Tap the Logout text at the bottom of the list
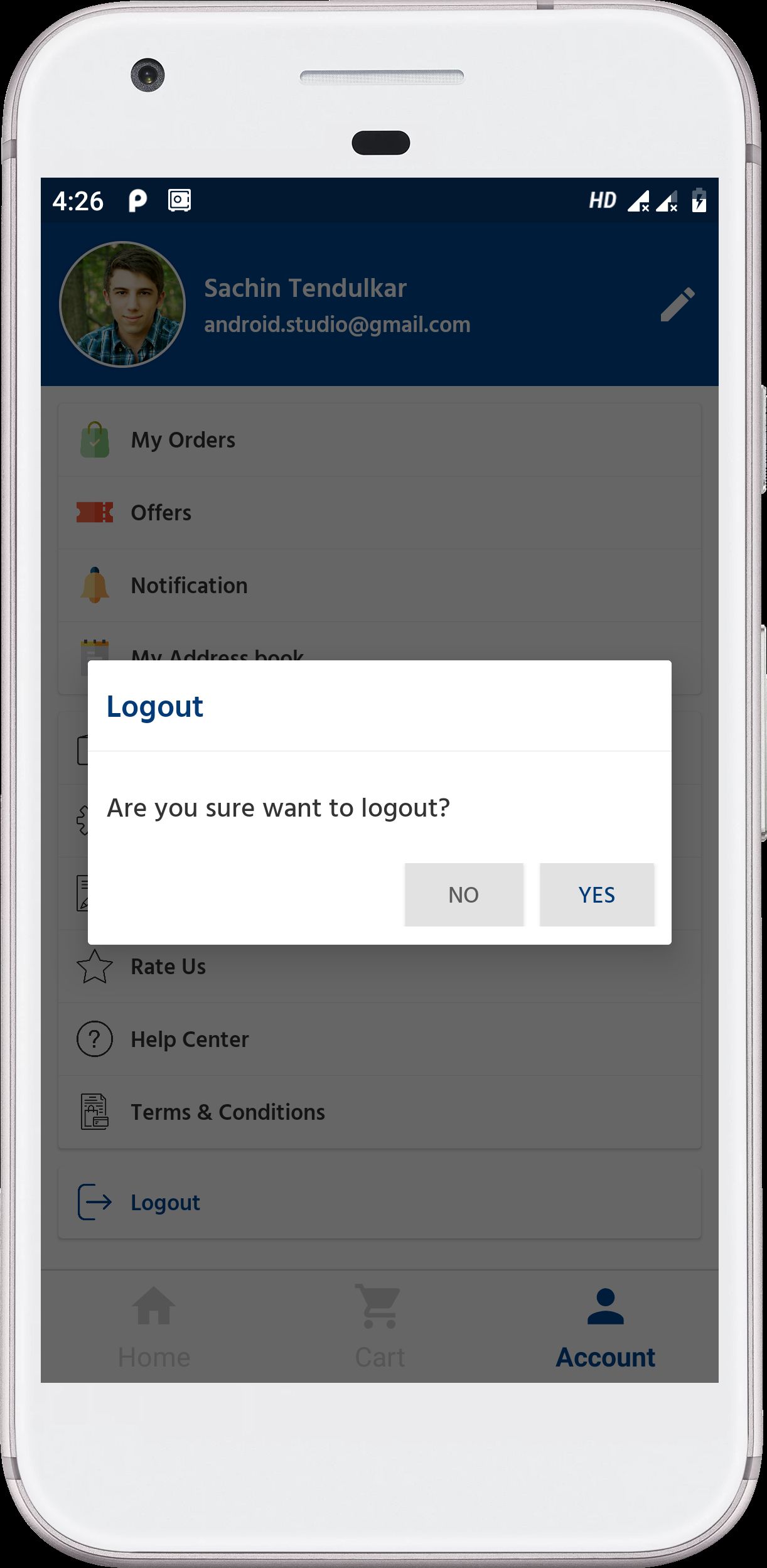767x1568 pixels. pos(166,1203)
